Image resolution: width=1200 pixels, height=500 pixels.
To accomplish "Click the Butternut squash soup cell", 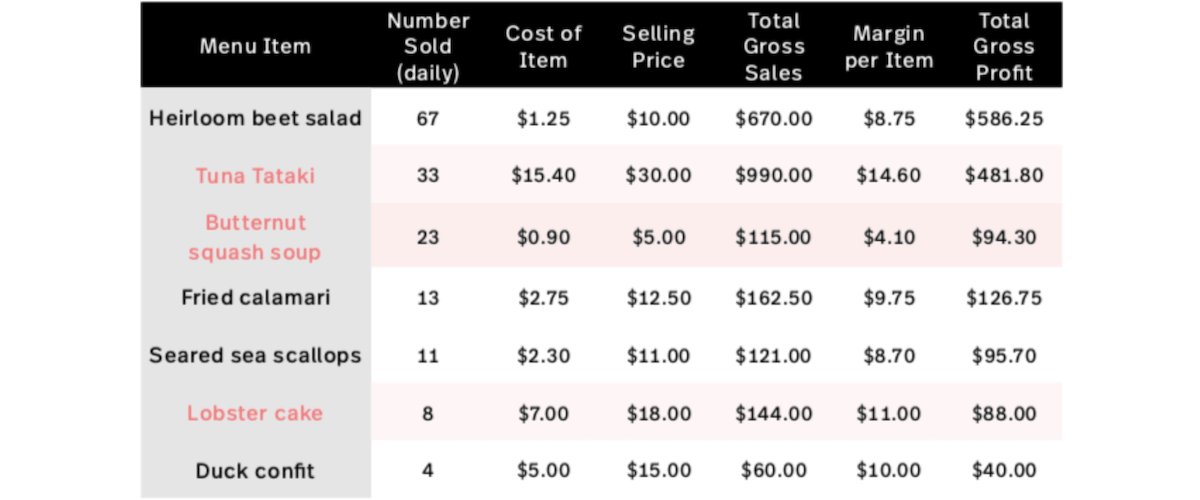I will point(255,237).
